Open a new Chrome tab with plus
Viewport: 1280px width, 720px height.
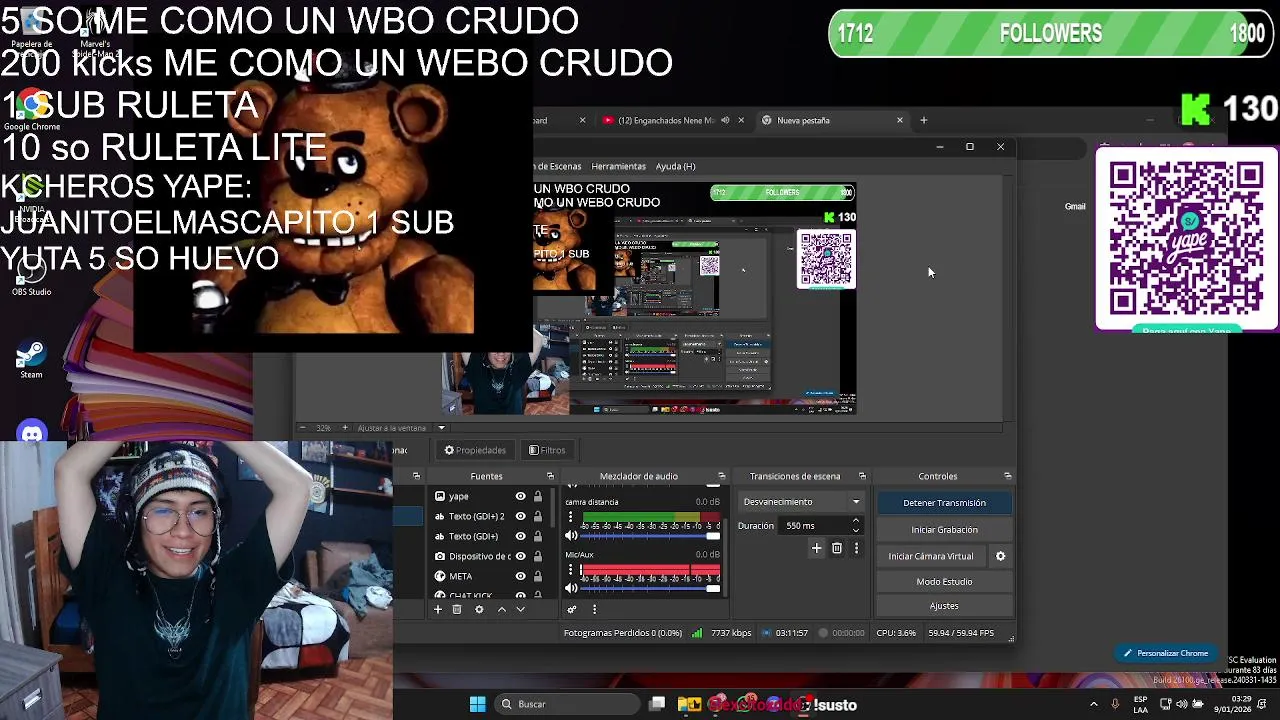point(923,120)
